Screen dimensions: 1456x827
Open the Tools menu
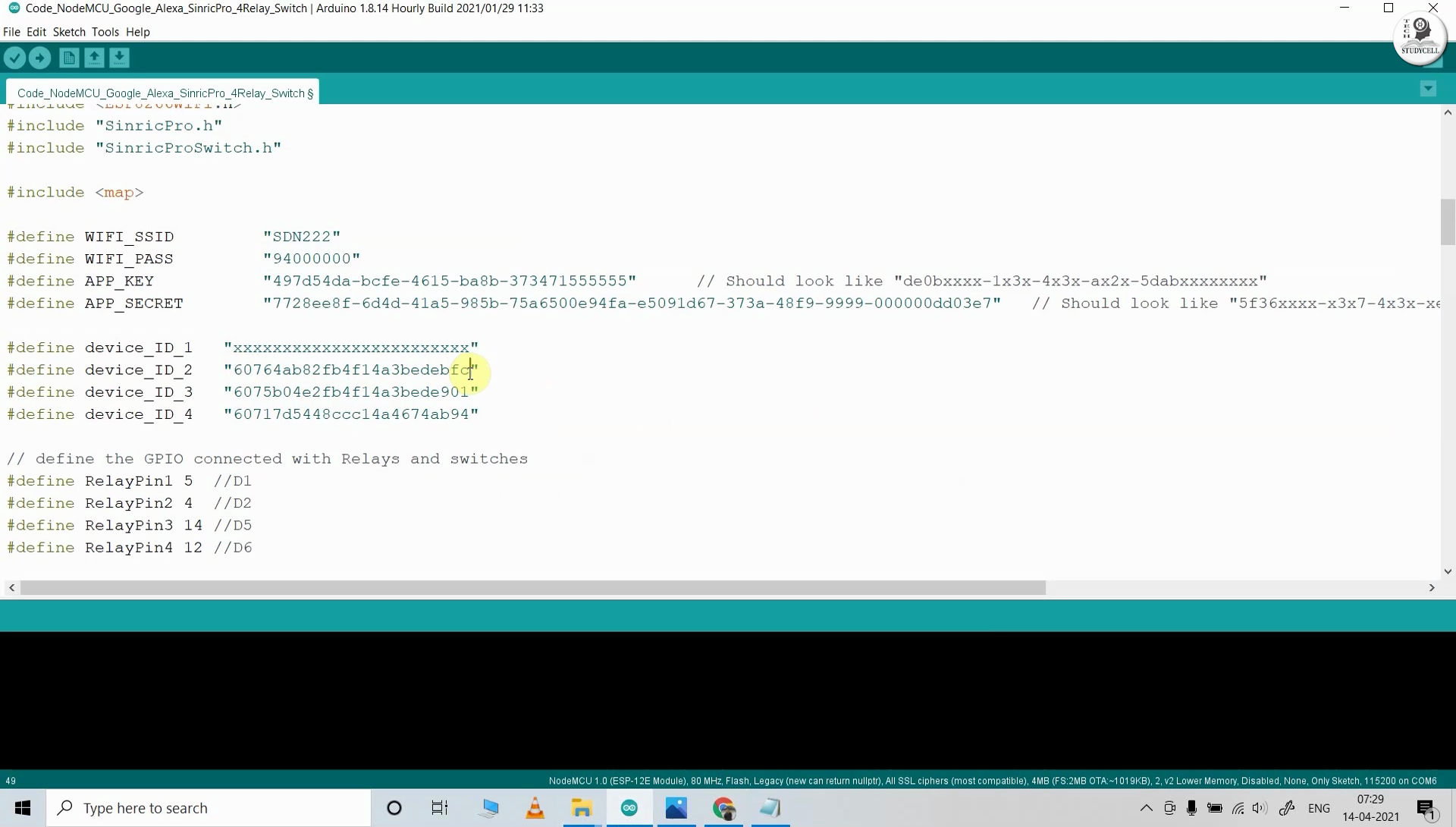[105, 32]
